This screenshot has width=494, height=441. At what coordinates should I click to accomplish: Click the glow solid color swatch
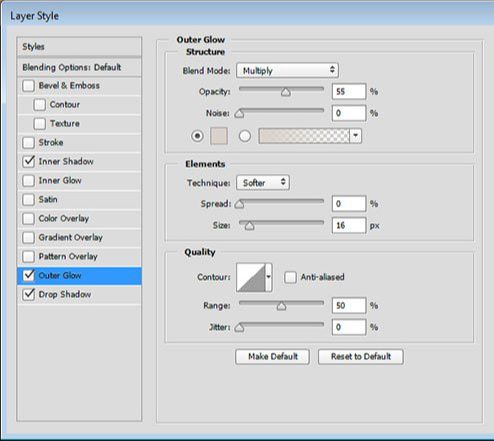pyautogui.click(x=219, y=136)
